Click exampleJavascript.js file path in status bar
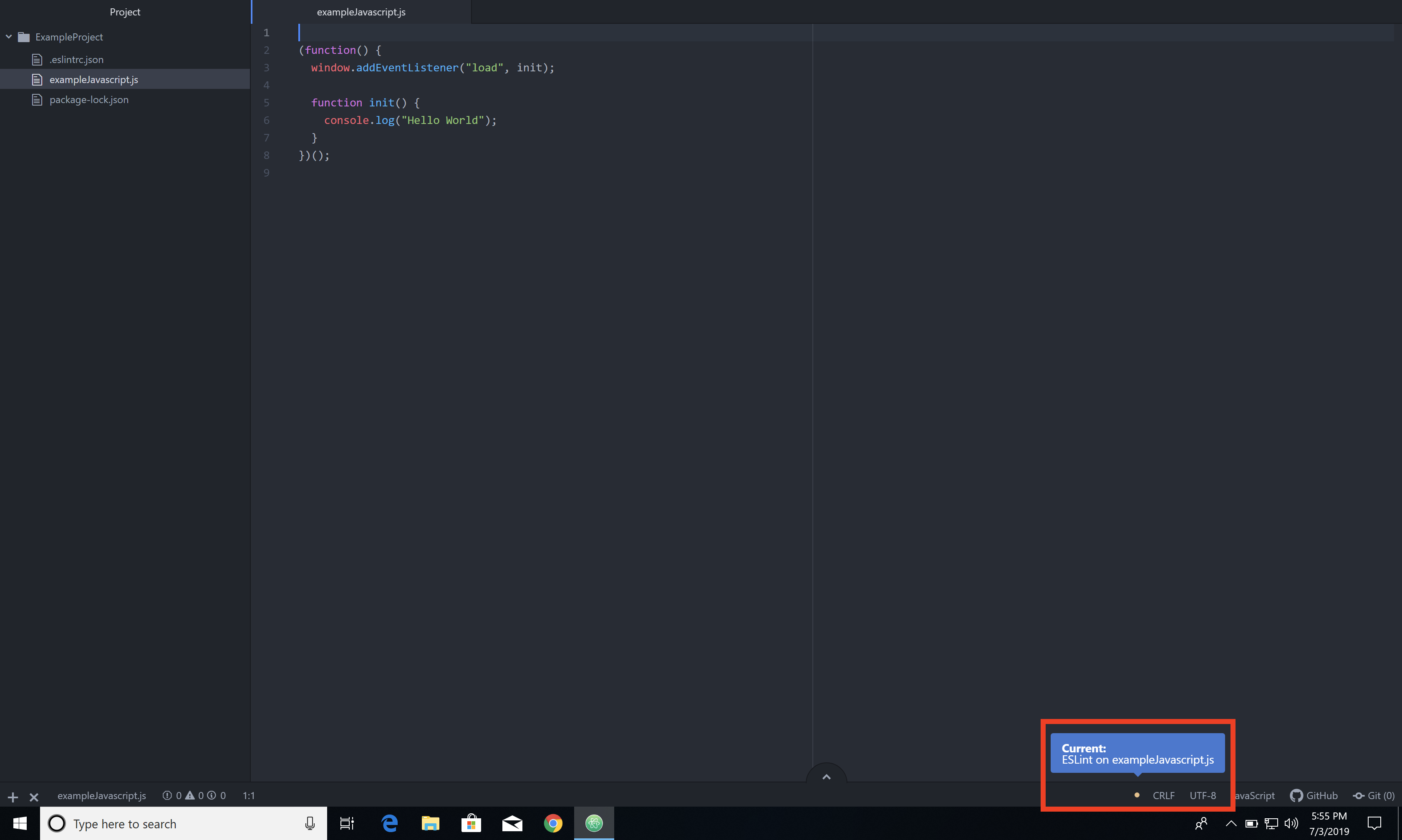This screenshot has width=1402, height=840. [x=101, y=795]
